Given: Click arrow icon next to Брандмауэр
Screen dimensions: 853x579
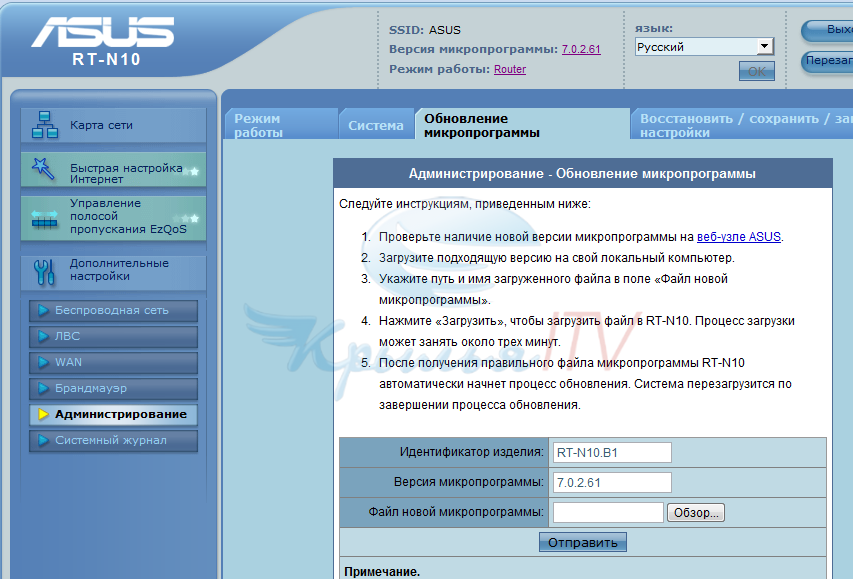Looking at the screenshot, I should 43,389.
